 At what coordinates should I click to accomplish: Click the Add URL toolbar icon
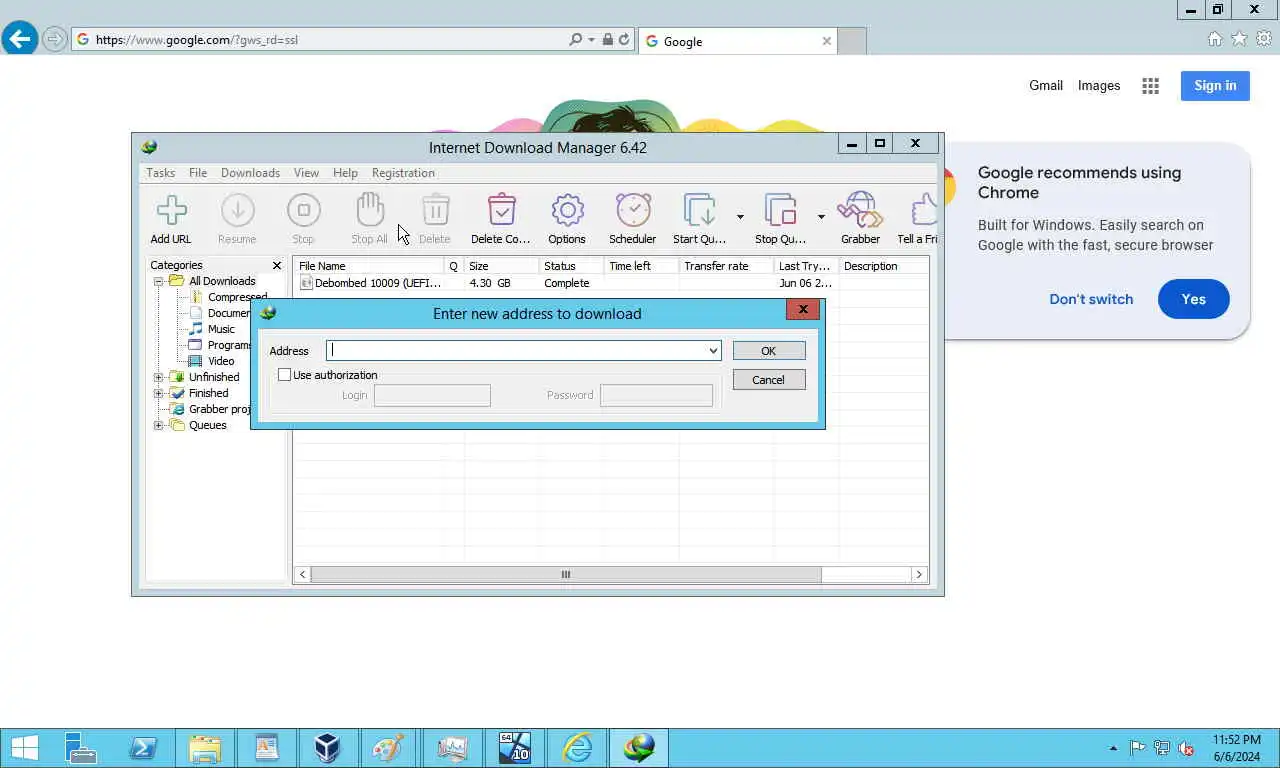point(171,211)
